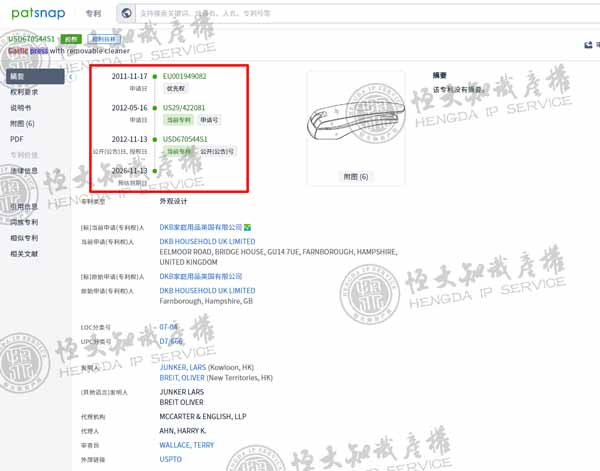This screenshot has width=600, height=471.
Task: Click the address text 'Farnborough, Hampshire, GB'
Action: coord(206,301)
